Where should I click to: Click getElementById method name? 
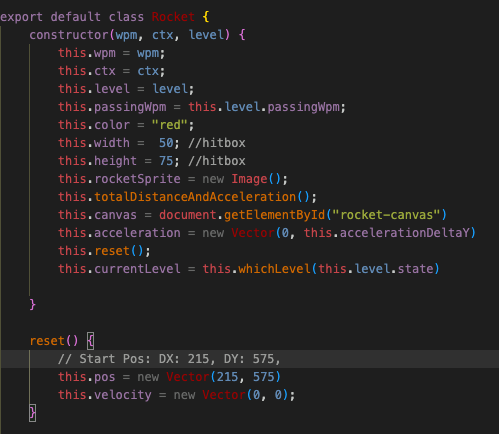[274, 215]
